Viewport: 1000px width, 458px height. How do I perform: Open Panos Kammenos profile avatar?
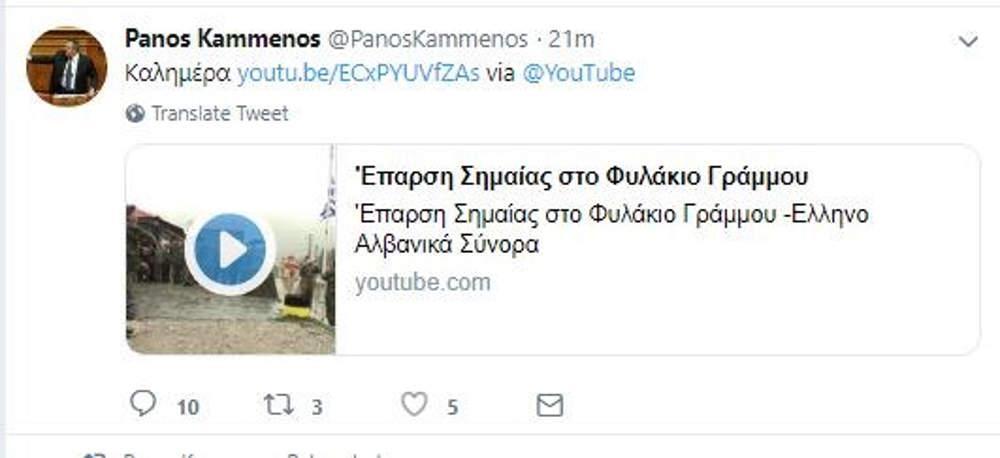click(66, 66)
